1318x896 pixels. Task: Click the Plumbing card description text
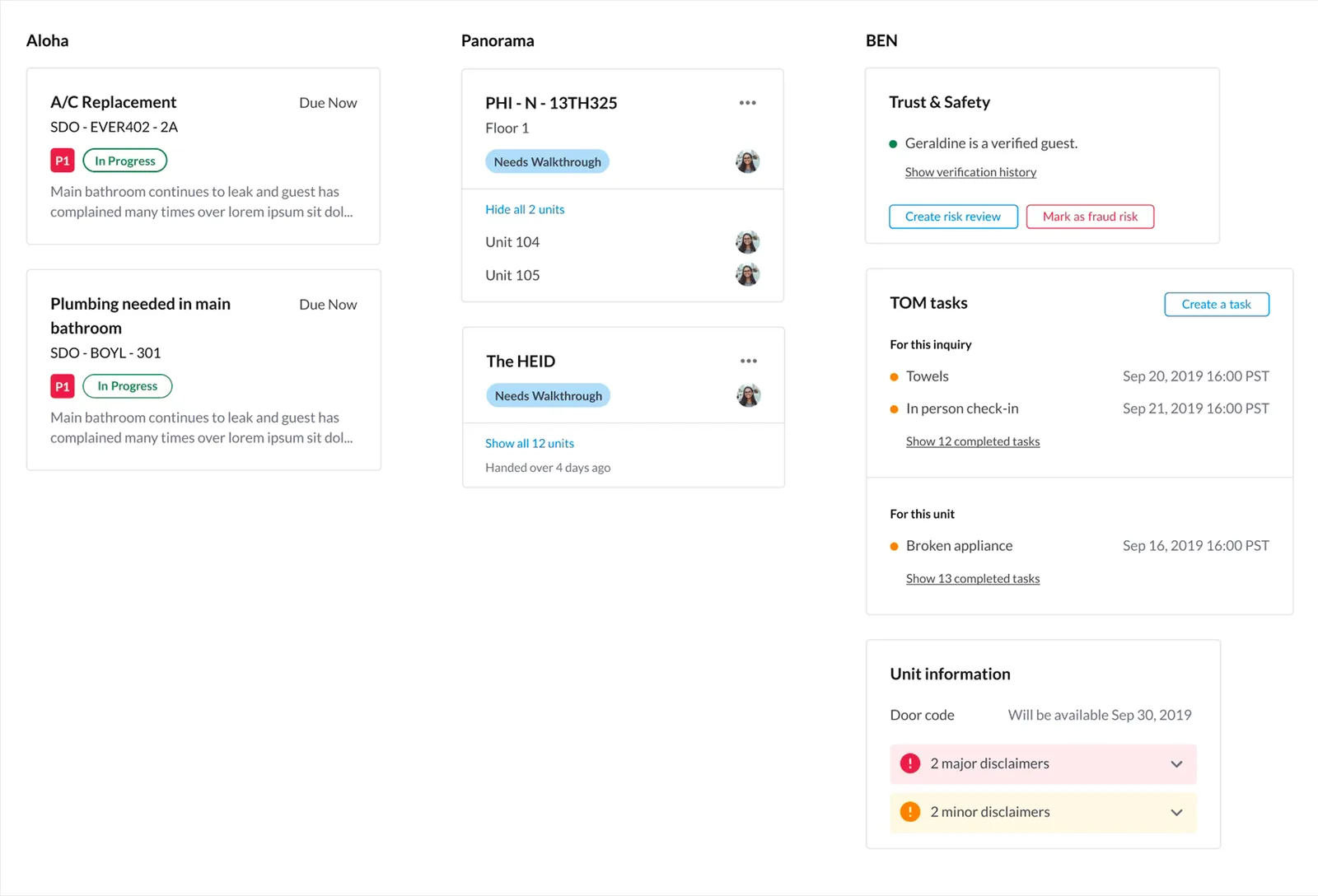(x=202, y=427)
